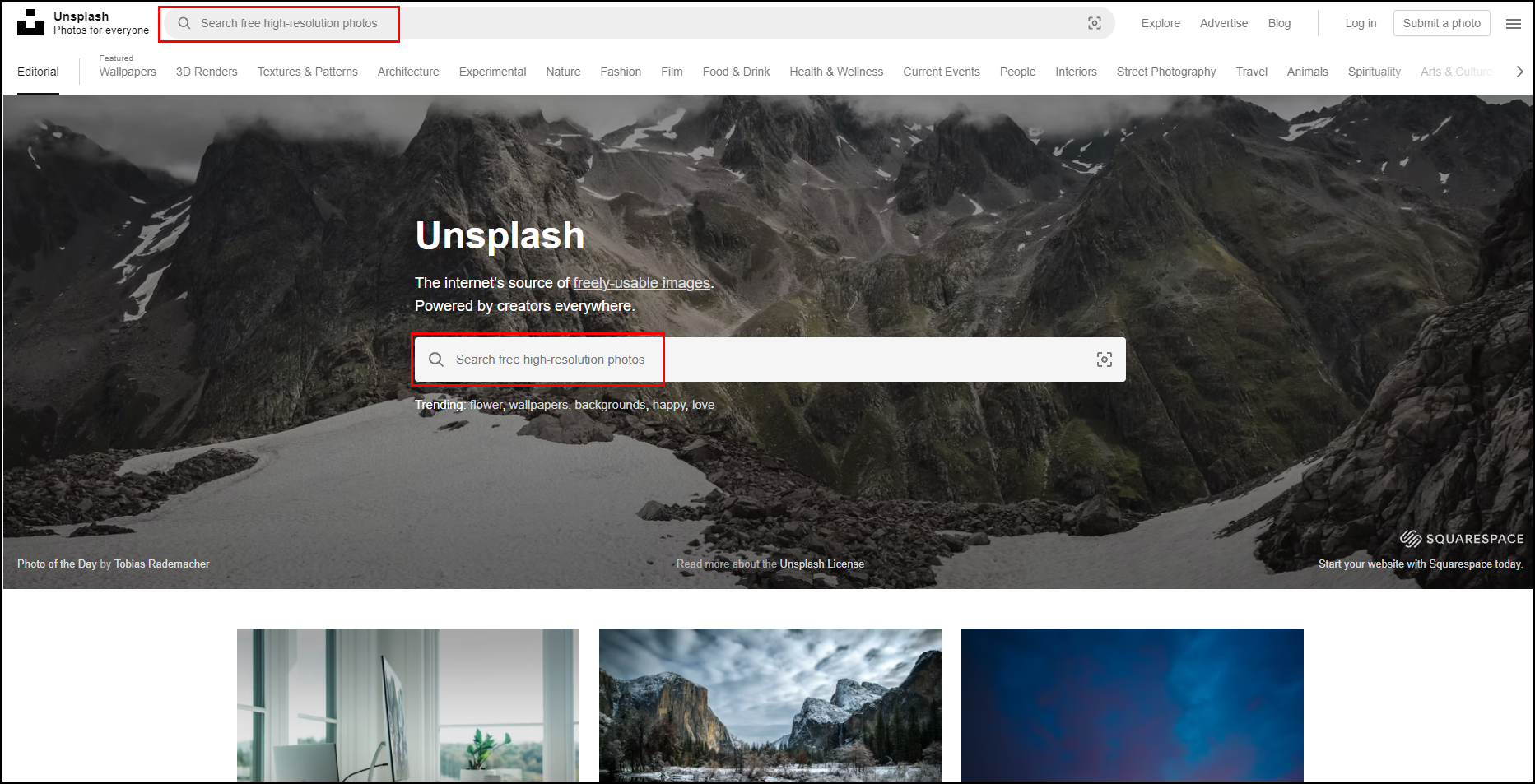This screenshot has height=784, width=1535.
Task: Focus the hero search input field
Action: coord(770,360)
